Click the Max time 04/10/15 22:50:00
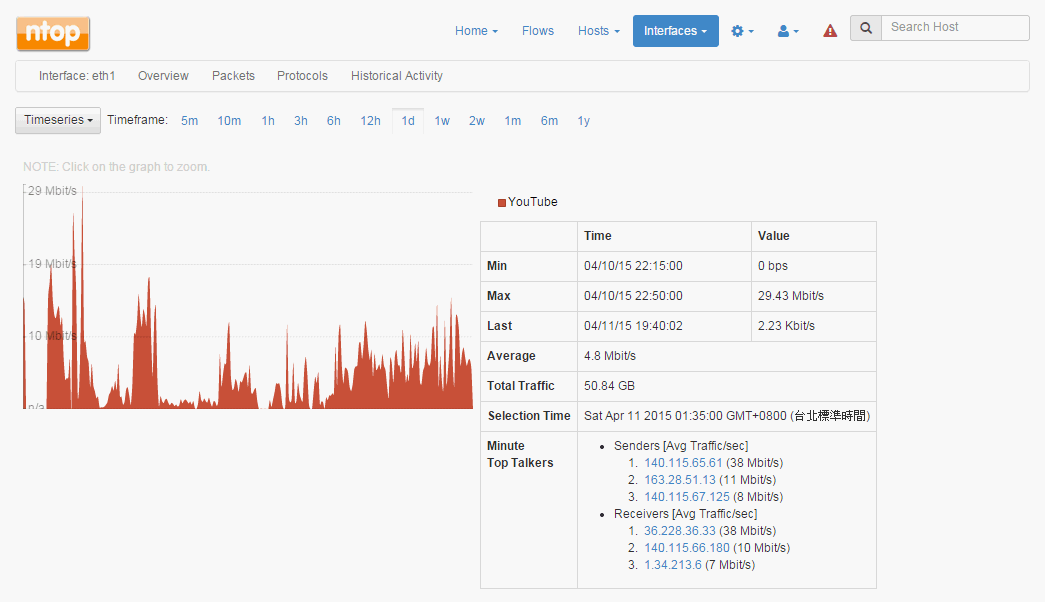This screenshot has height=602, width=1045. [x=633, y=296]
